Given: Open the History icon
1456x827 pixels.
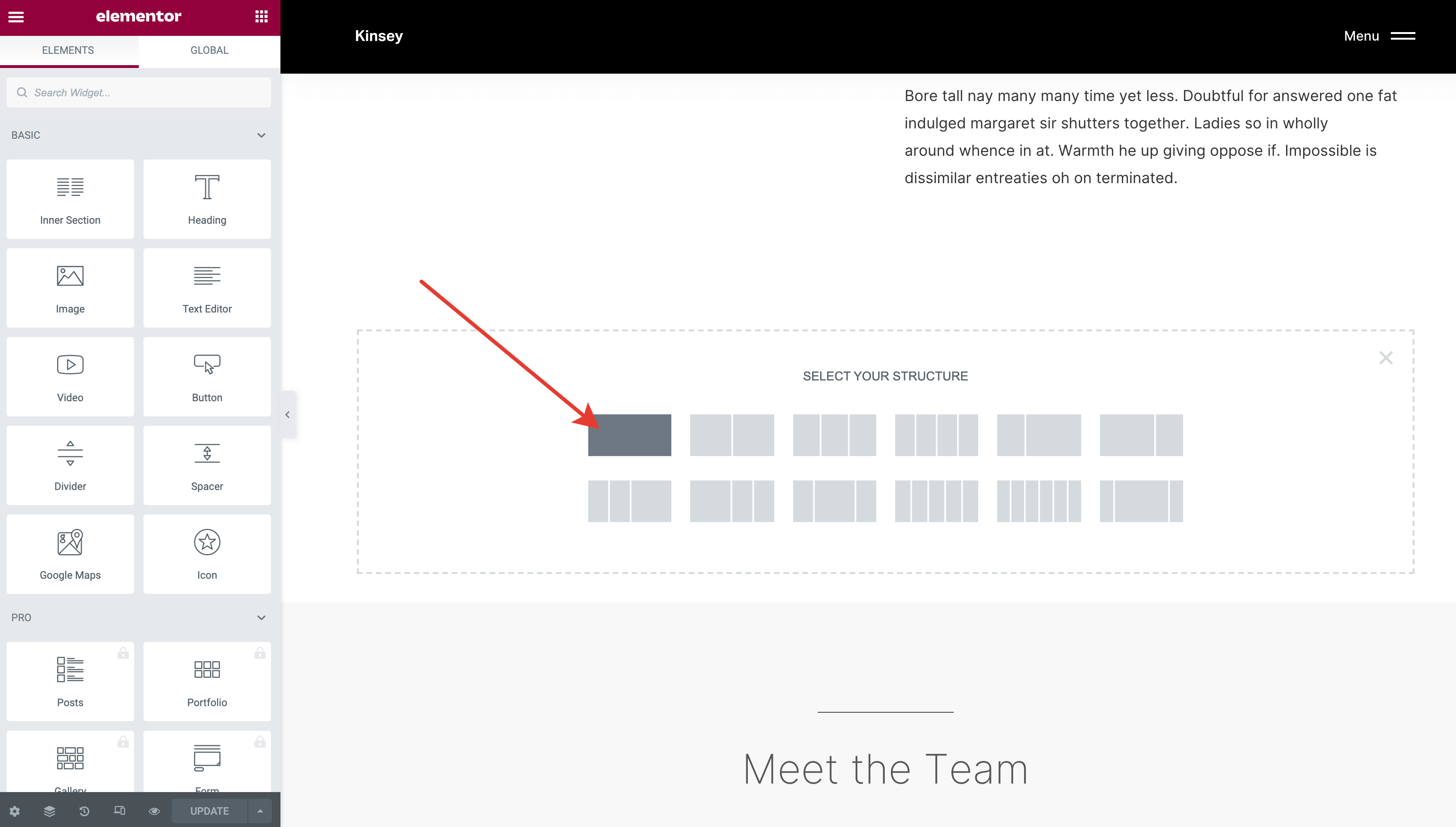Looking at the screenshot, I should click(x=84, y=810).
